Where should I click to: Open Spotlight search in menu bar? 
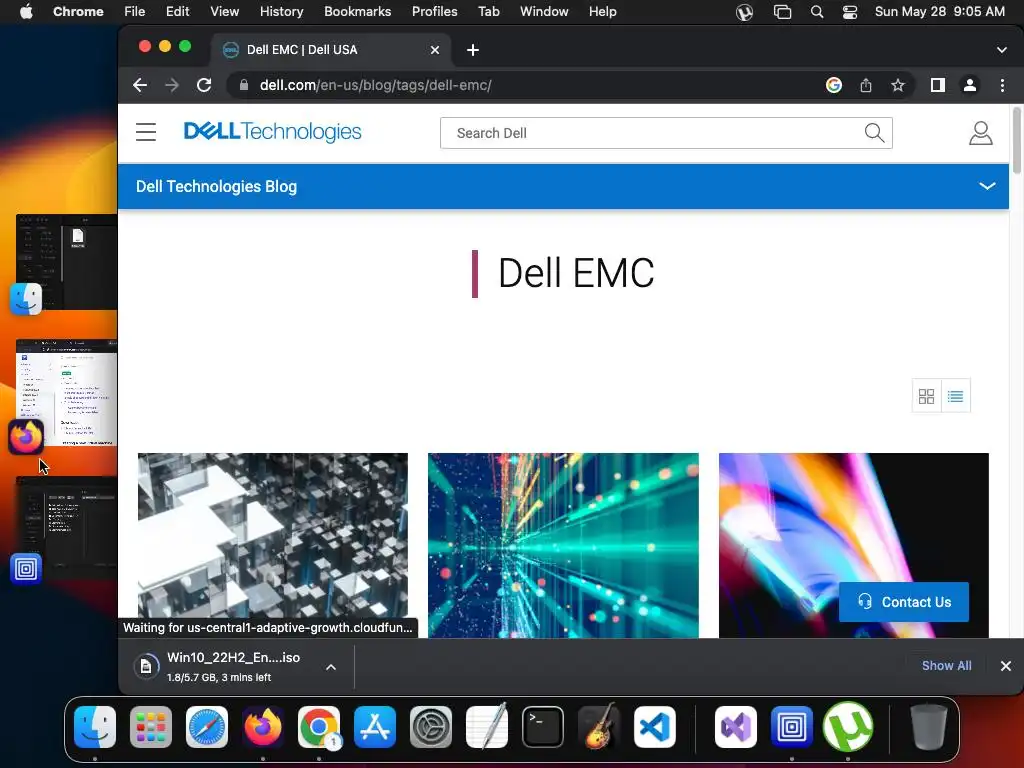[x=816, y=11]
